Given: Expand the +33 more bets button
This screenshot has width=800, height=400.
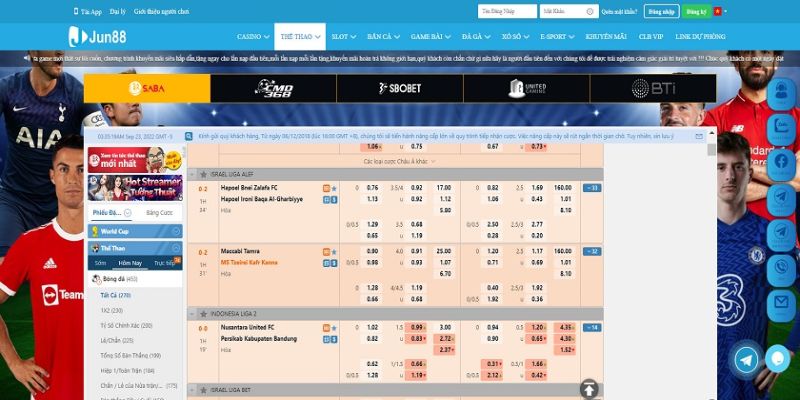Looking at the screenshot, I should (x=592, y=187).
